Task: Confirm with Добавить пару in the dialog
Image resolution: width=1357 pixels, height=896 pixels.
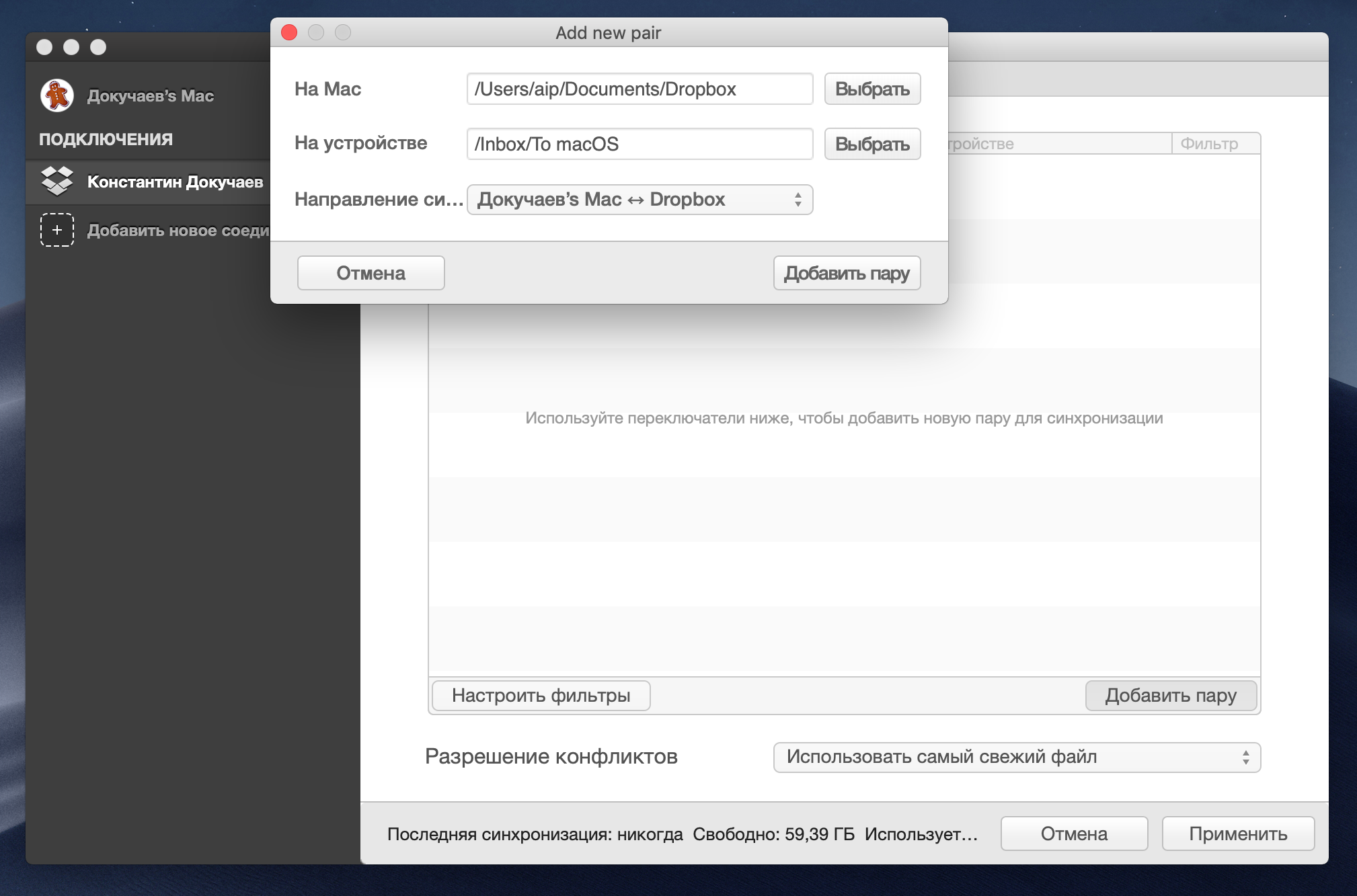Action: tap(846, 273)
